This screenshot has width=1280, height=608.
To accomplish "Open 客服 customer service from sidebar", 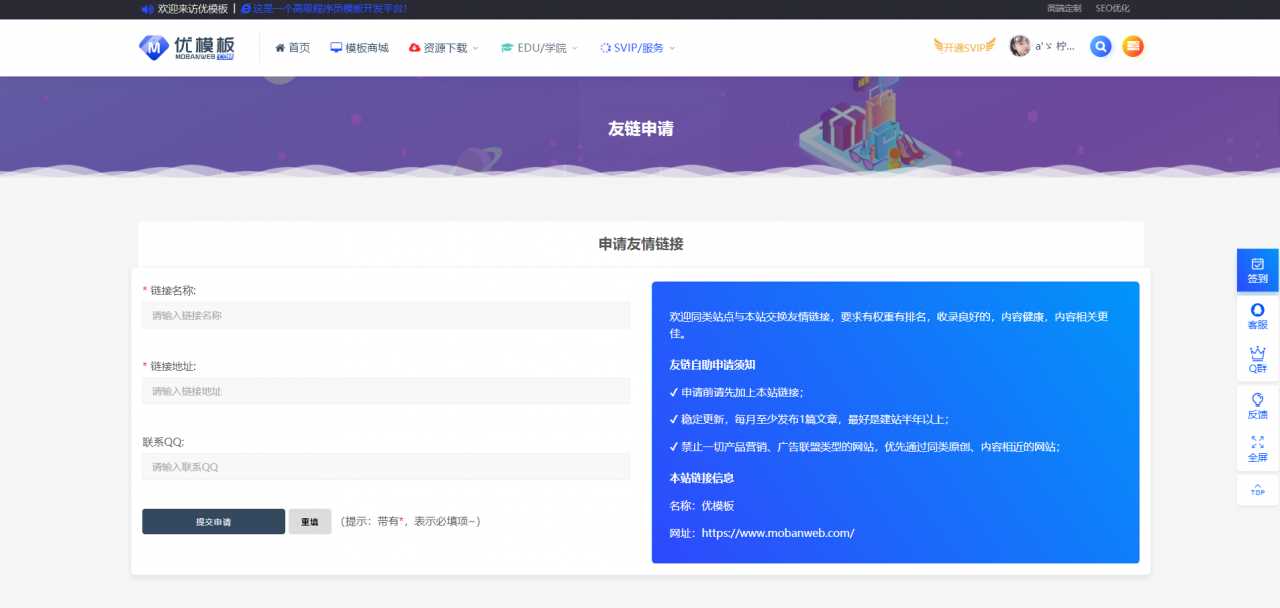I will [1257, 317].
